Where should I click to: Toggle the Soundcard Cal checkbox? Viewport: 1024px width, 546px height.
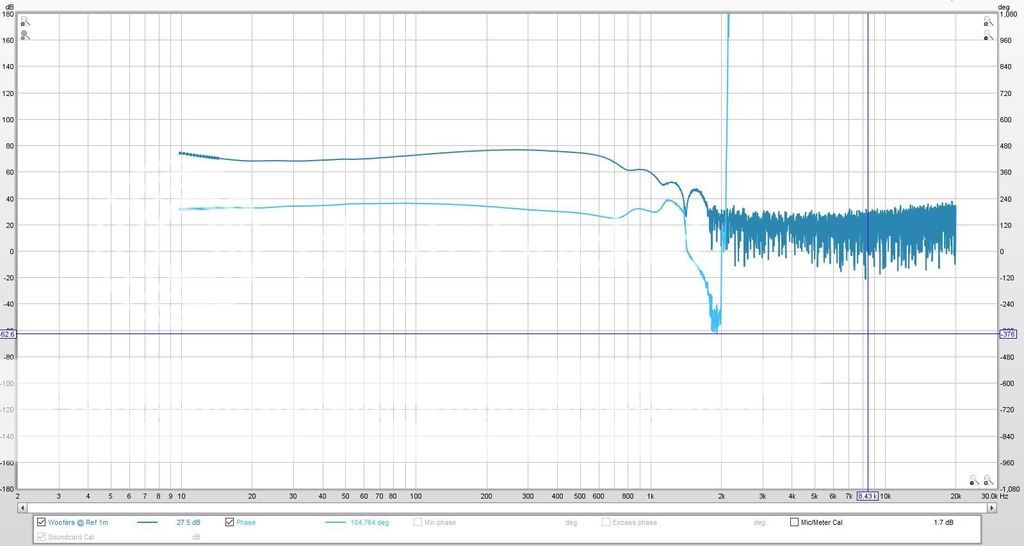click(41, 537)
